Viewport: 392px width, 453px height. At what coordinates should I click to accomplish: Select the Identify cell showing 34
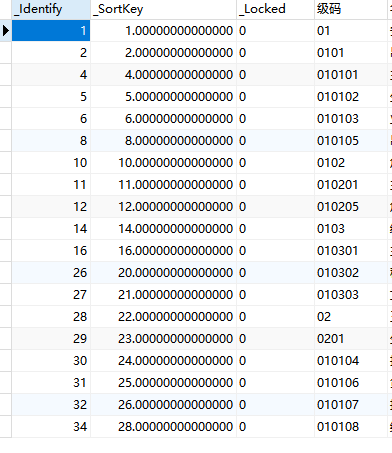click(51, 427)
